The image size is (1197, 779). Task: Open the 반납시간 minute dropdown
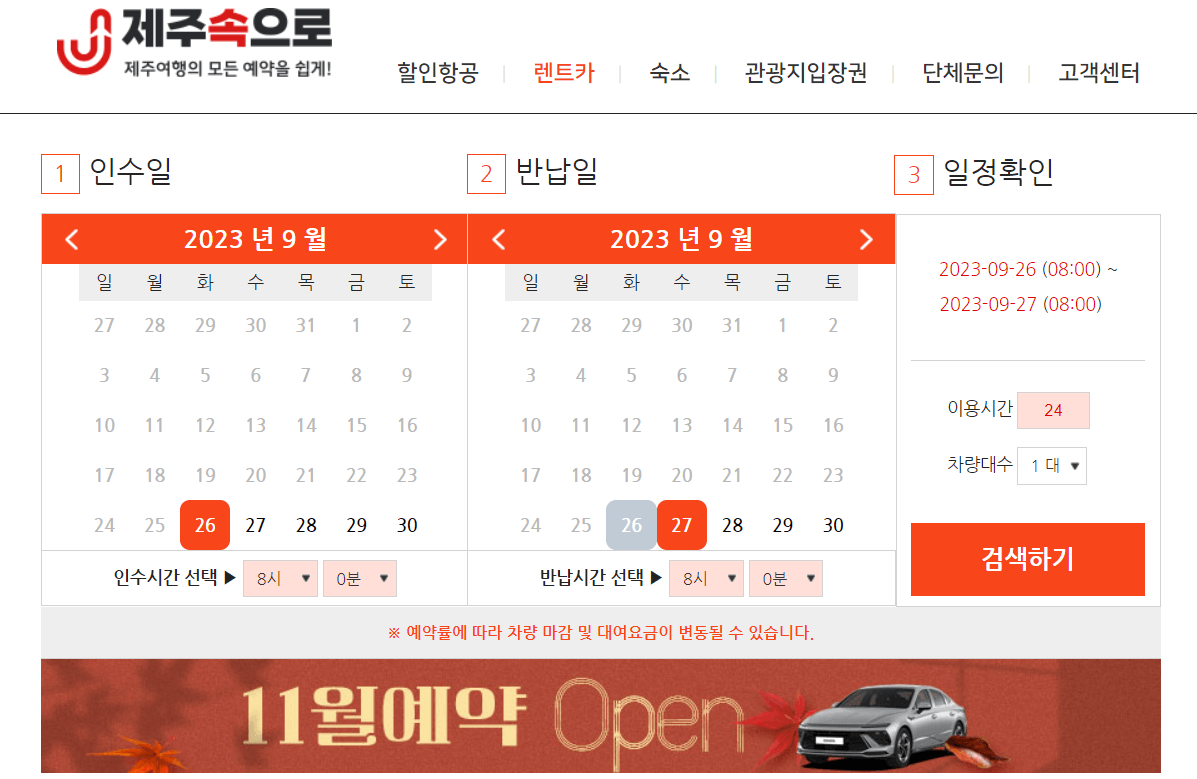click(x=786, y=578)
